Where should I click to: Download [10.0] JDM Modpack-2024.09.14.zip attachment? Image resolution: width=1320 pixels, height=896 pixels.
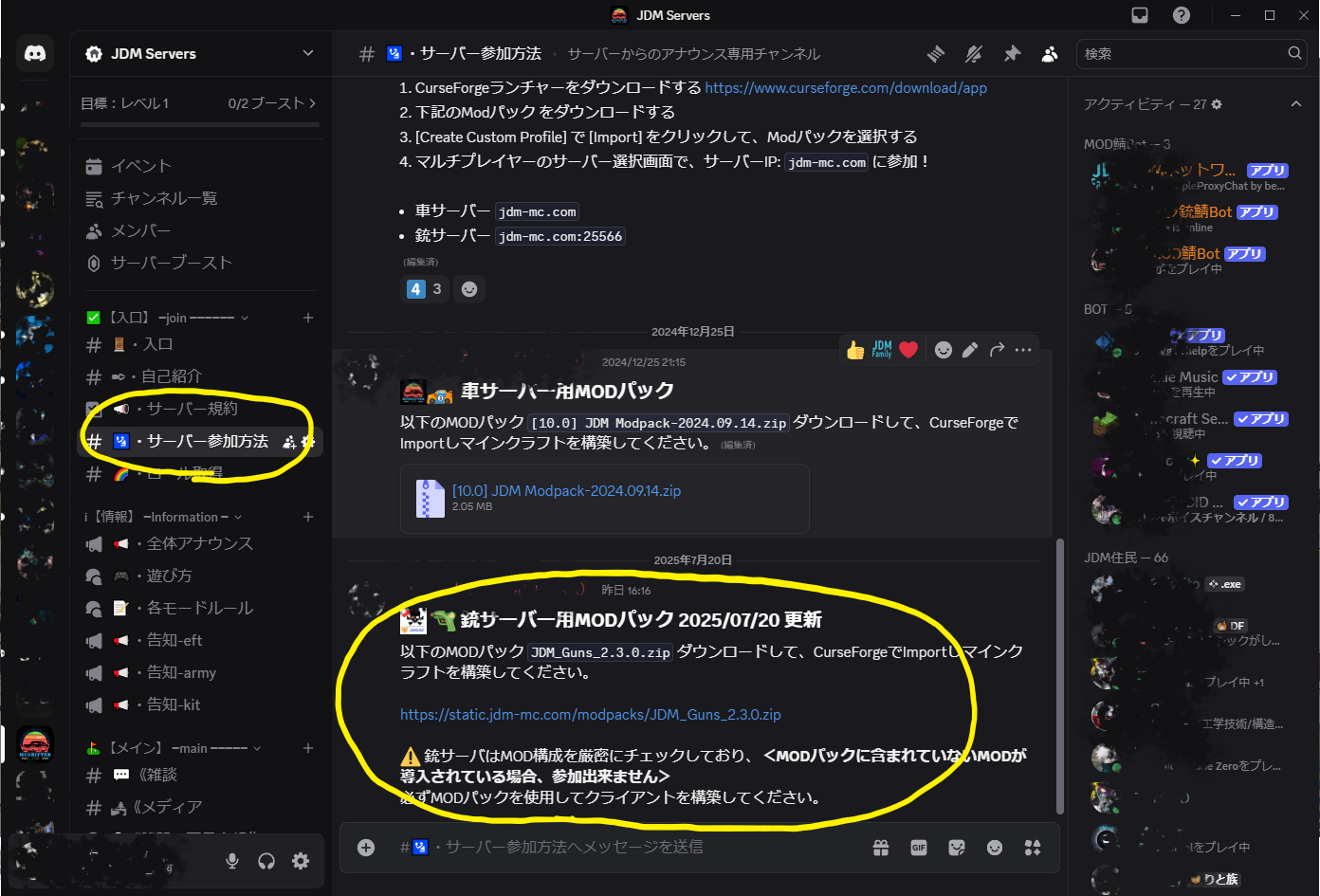click(x=566, y=490)
